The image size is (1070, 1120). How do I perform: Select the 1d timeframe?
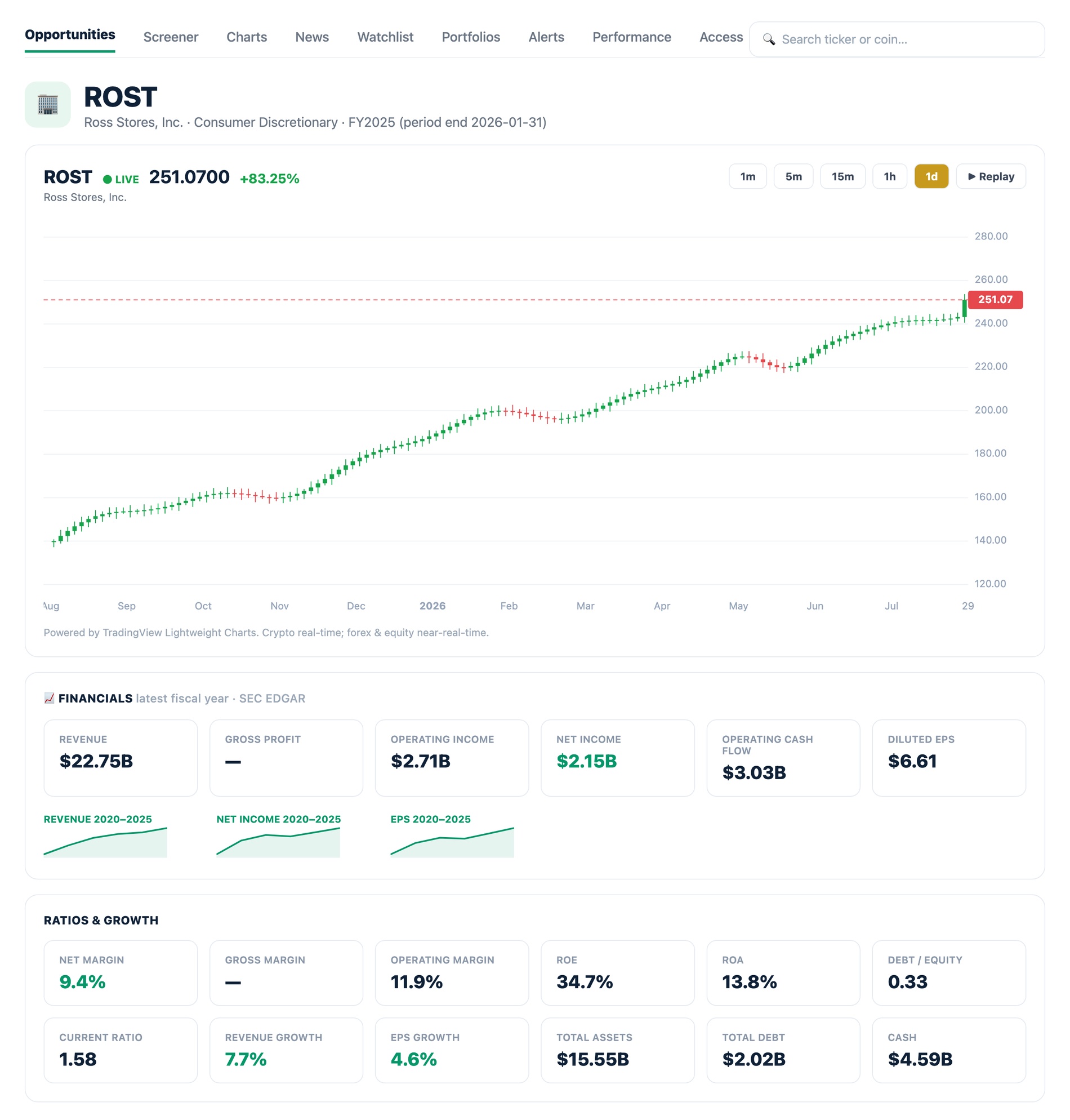tap(931, 176)
